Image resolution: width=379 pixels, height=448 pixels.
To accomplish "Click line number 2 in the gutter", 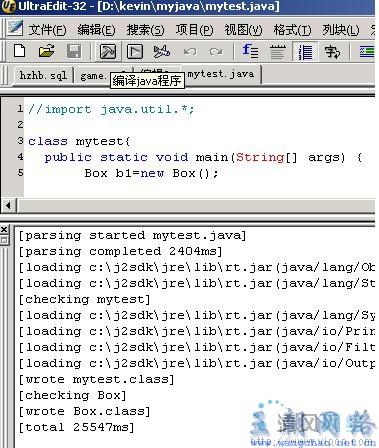I will click(x=20, y=124).
